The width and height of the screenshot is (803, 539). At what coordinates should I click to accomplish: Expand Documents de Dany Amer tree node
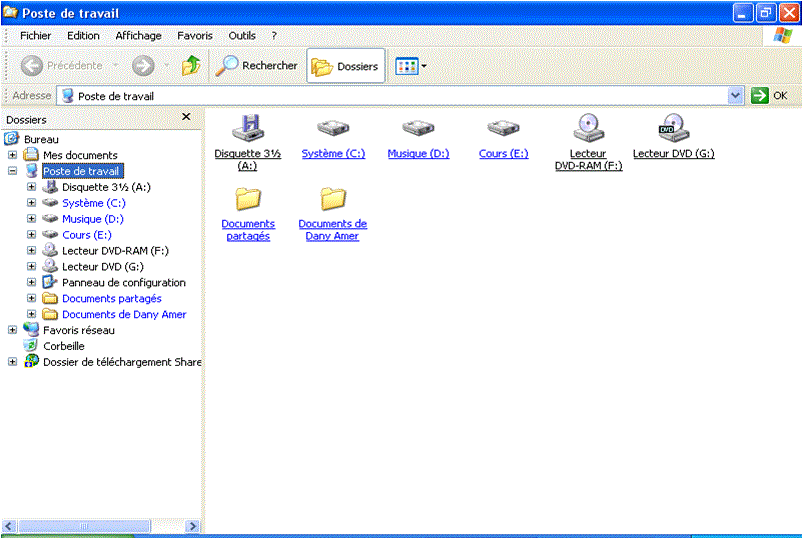[31, 314]
